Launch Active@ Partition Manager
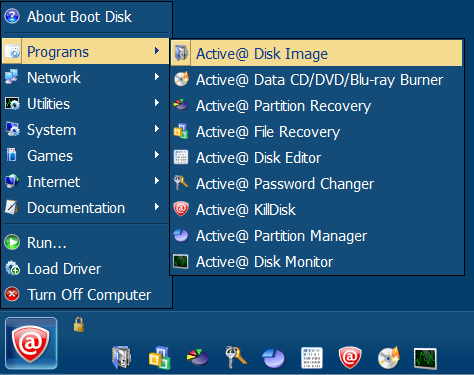The width and height of the screenshot is (474, 375). 316,236
